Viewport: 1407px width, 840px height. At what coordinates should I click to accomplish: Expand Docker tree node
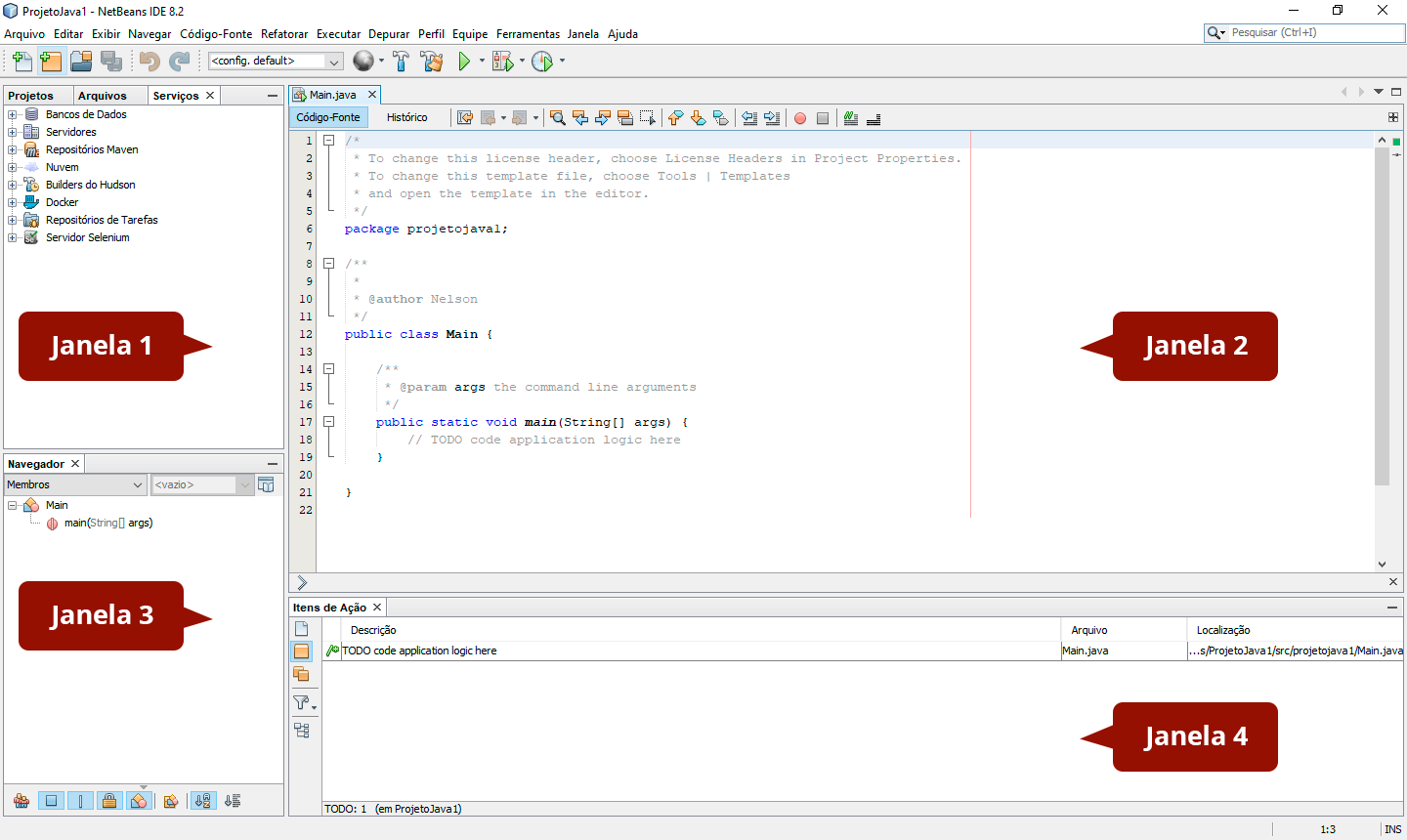click(x=13, y=202)
